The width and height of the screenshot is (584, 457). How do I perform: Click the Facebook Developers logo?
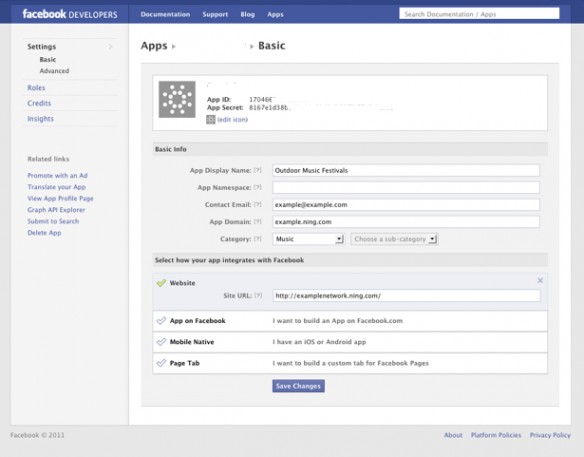[x=70, y=14]
